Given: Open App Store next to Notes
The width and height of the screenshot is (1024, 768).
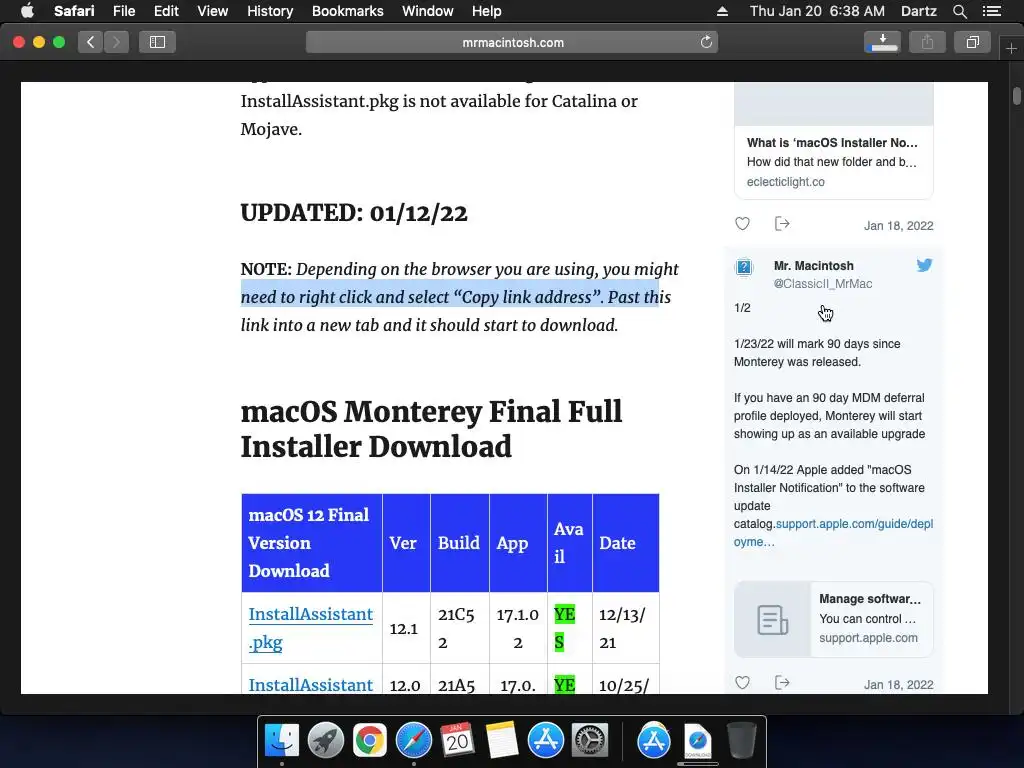Looking at the screenshot, I should [546, 740].
